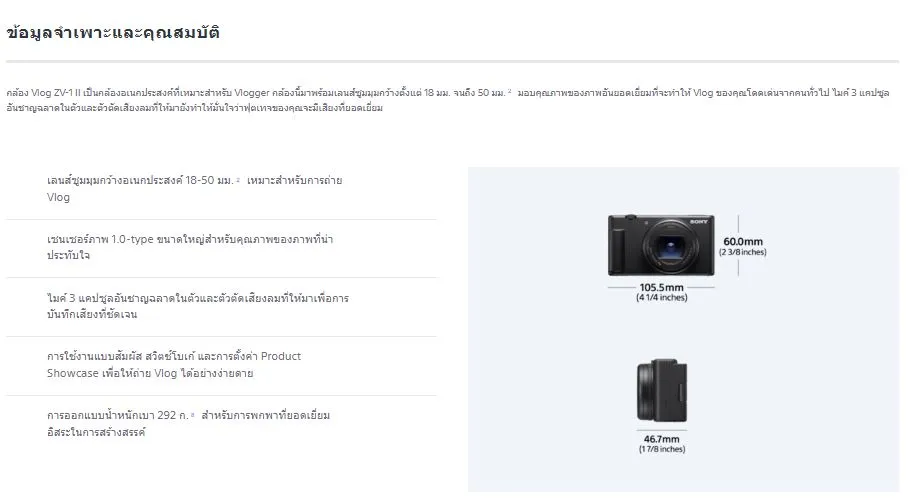
Task: Select the Product Showcase feature row
Action: [x=221, y=365]
